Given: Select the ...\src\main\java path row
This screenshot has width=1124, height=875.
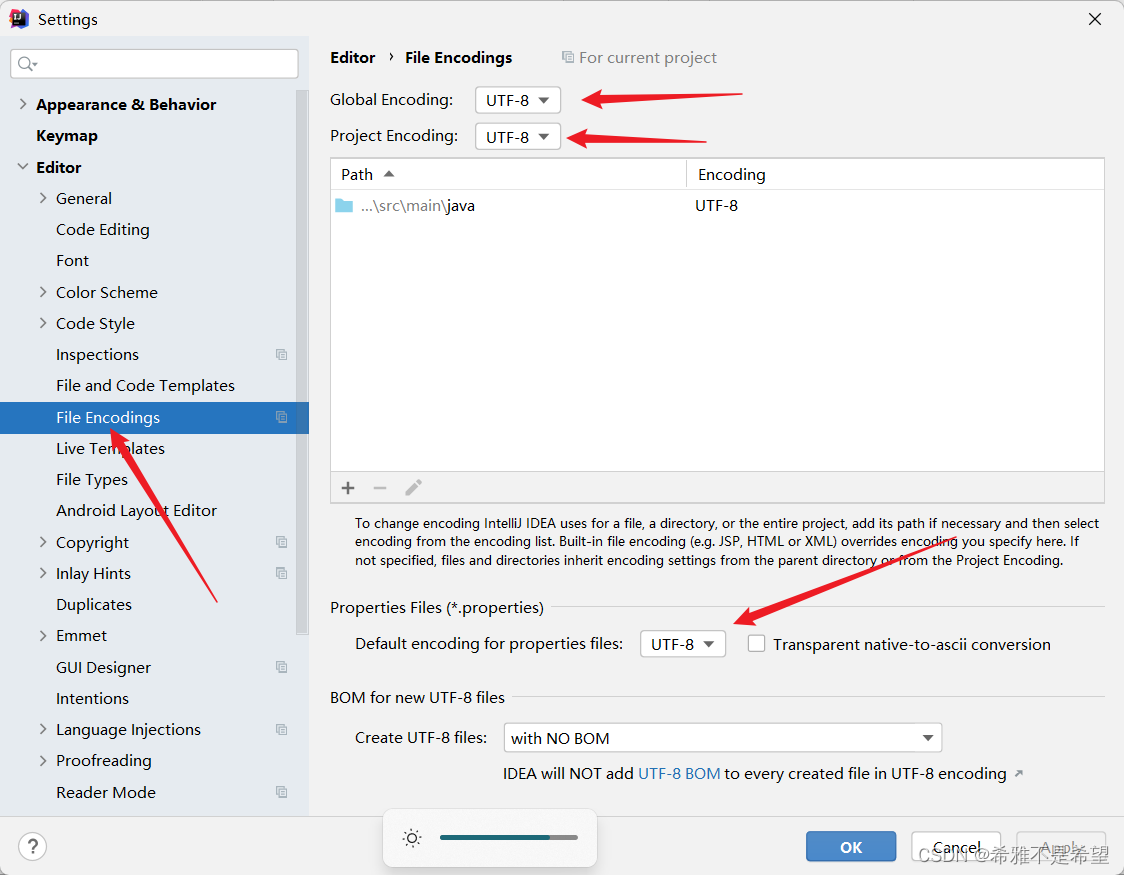Looking at the screenshot, I should coord(717,206).
